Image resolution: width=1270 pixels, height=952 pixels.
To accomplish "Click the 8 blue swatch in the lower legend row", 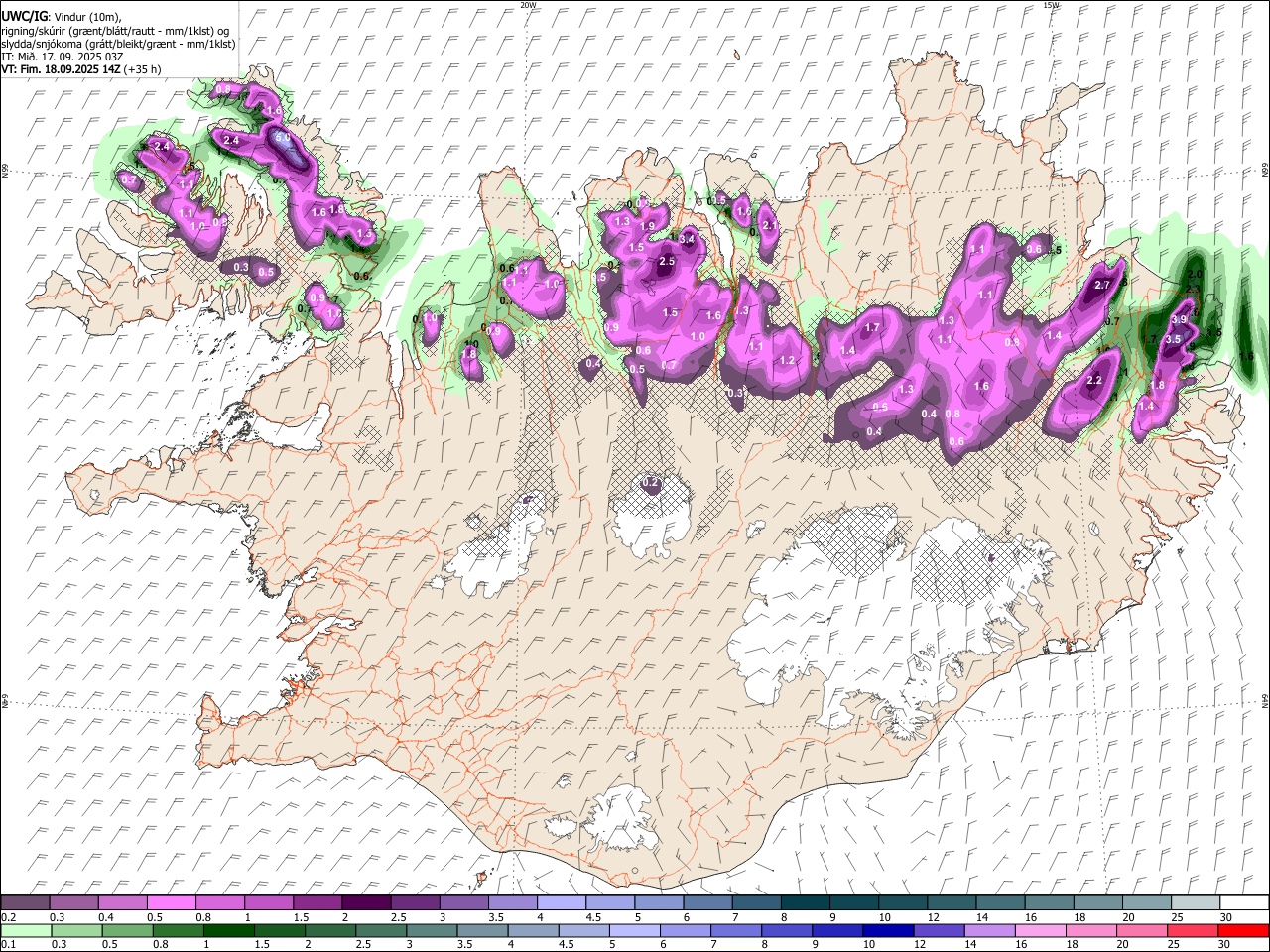I will [x=786, y=931].
